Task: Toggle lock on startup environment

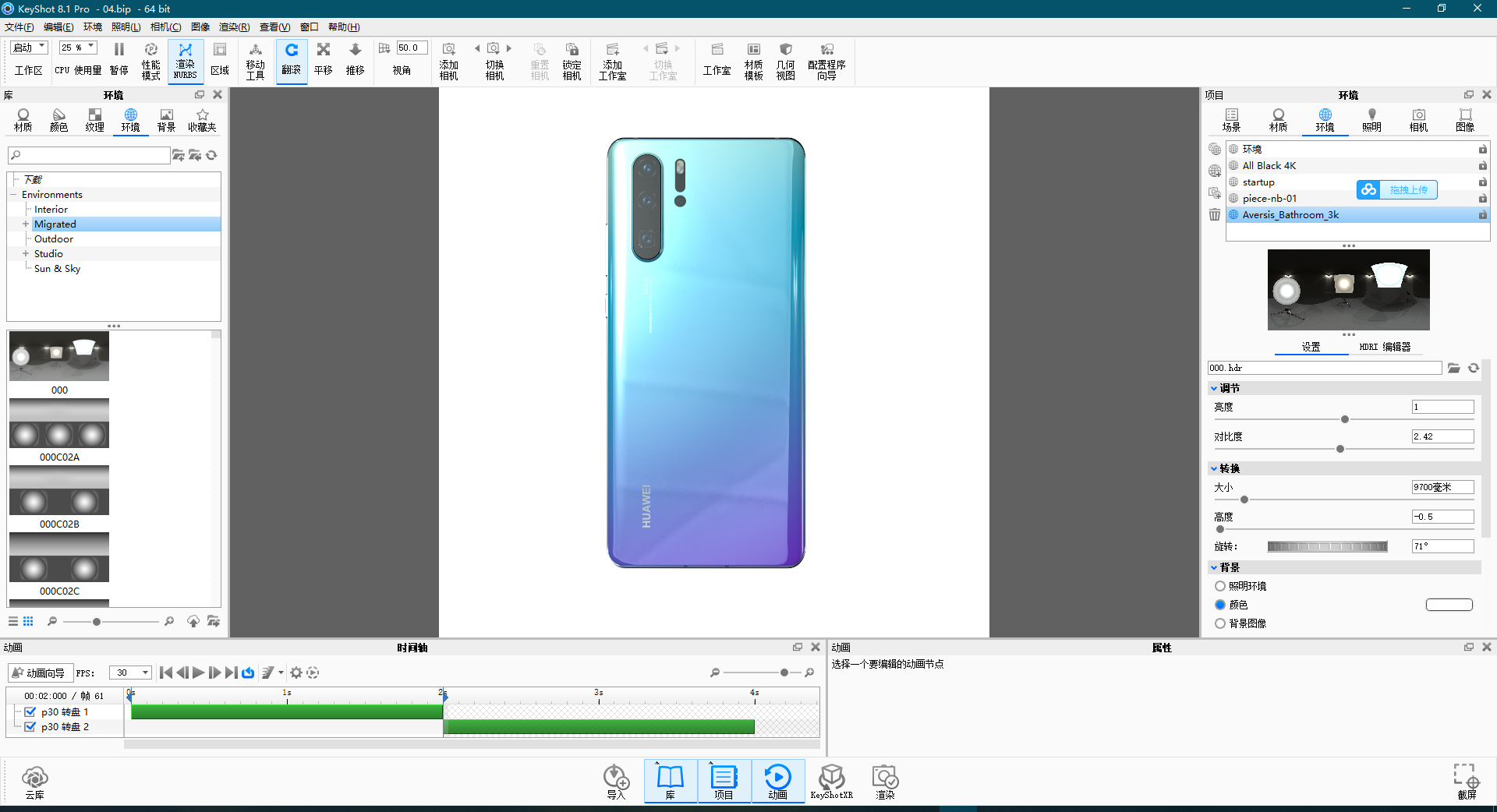Action: point(1482,182)
